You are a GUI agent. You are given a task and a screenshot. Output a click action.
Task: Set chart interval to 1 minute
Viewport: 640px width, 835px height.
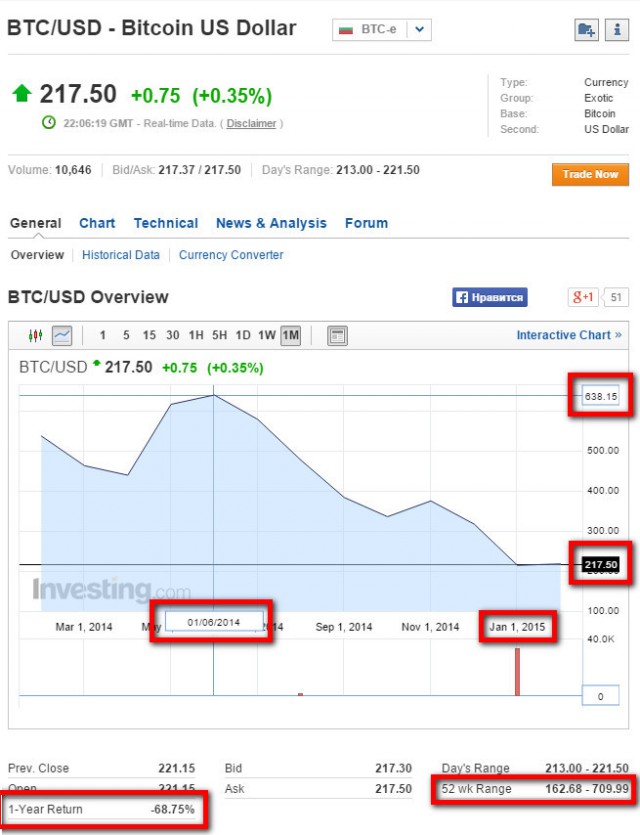103,335
